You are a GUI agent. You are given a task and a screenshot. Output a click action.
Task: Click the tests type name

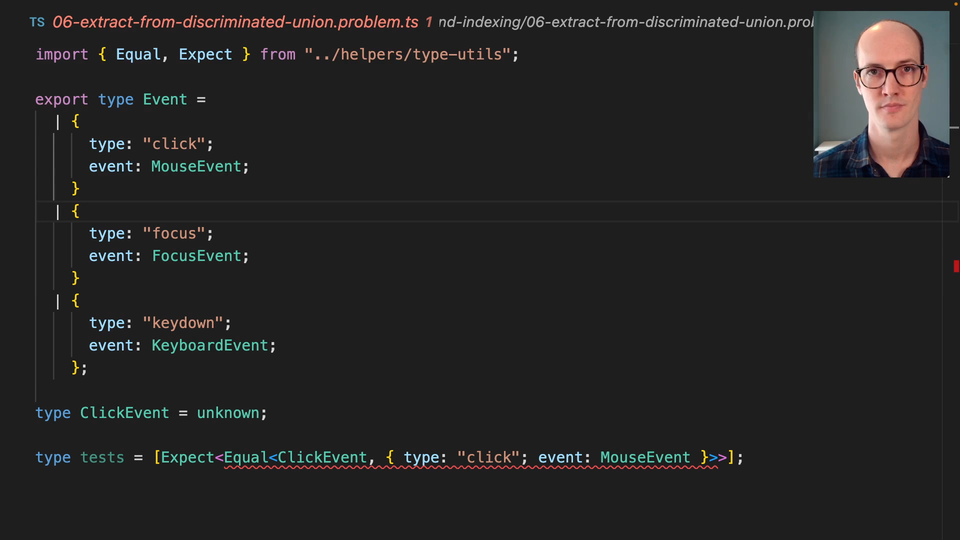(x=102, y=457)
